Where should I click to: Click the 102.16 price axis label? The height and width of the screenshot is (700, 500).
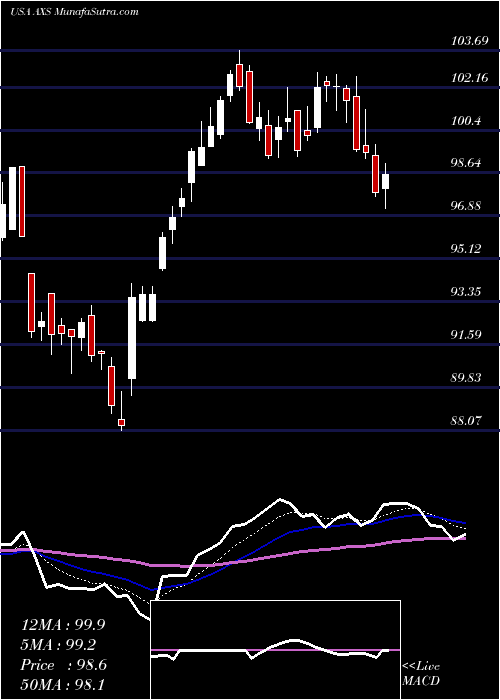(x=469, y=78)
